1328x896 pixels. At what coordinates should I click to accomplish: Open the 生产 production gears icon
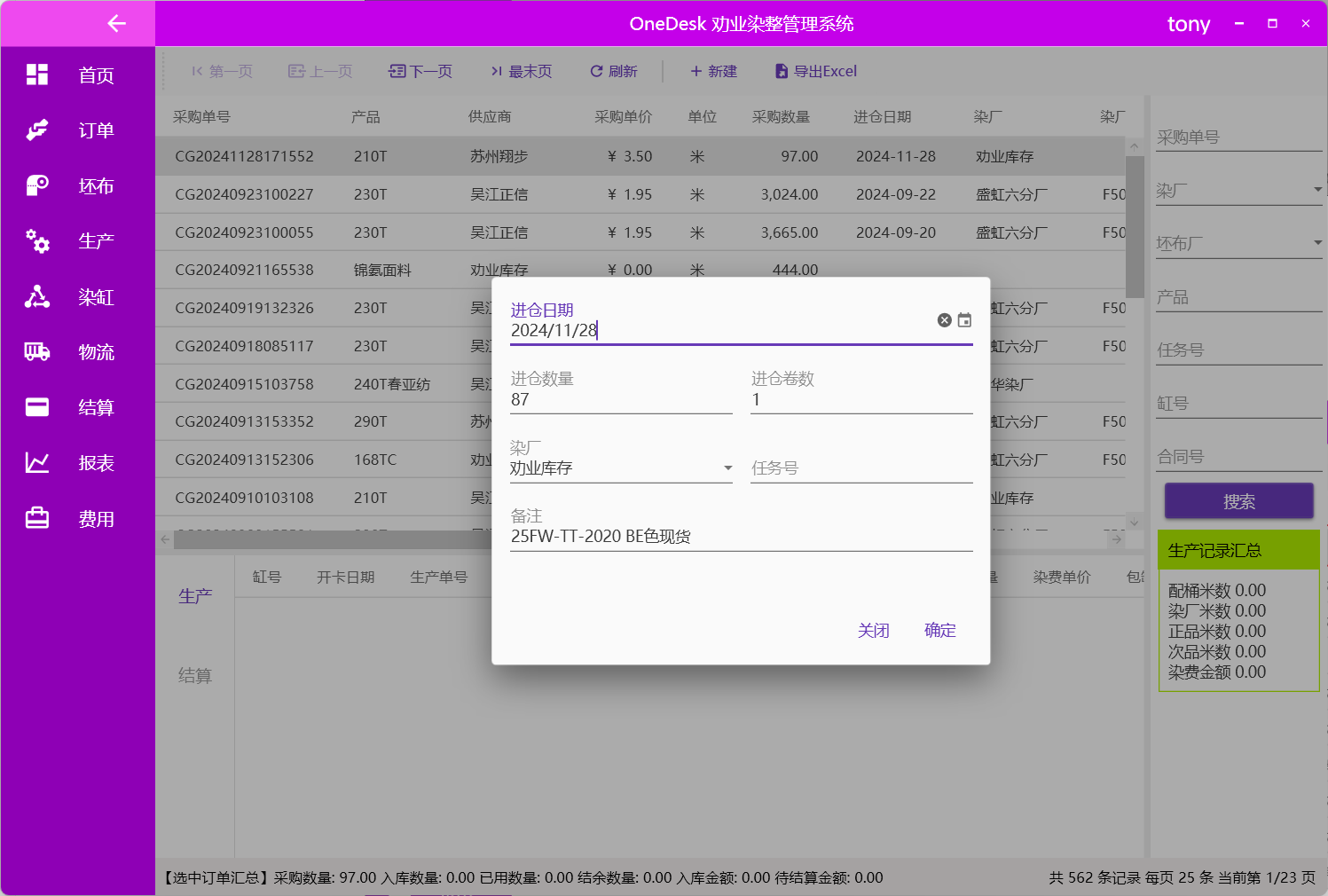point(37,240)
